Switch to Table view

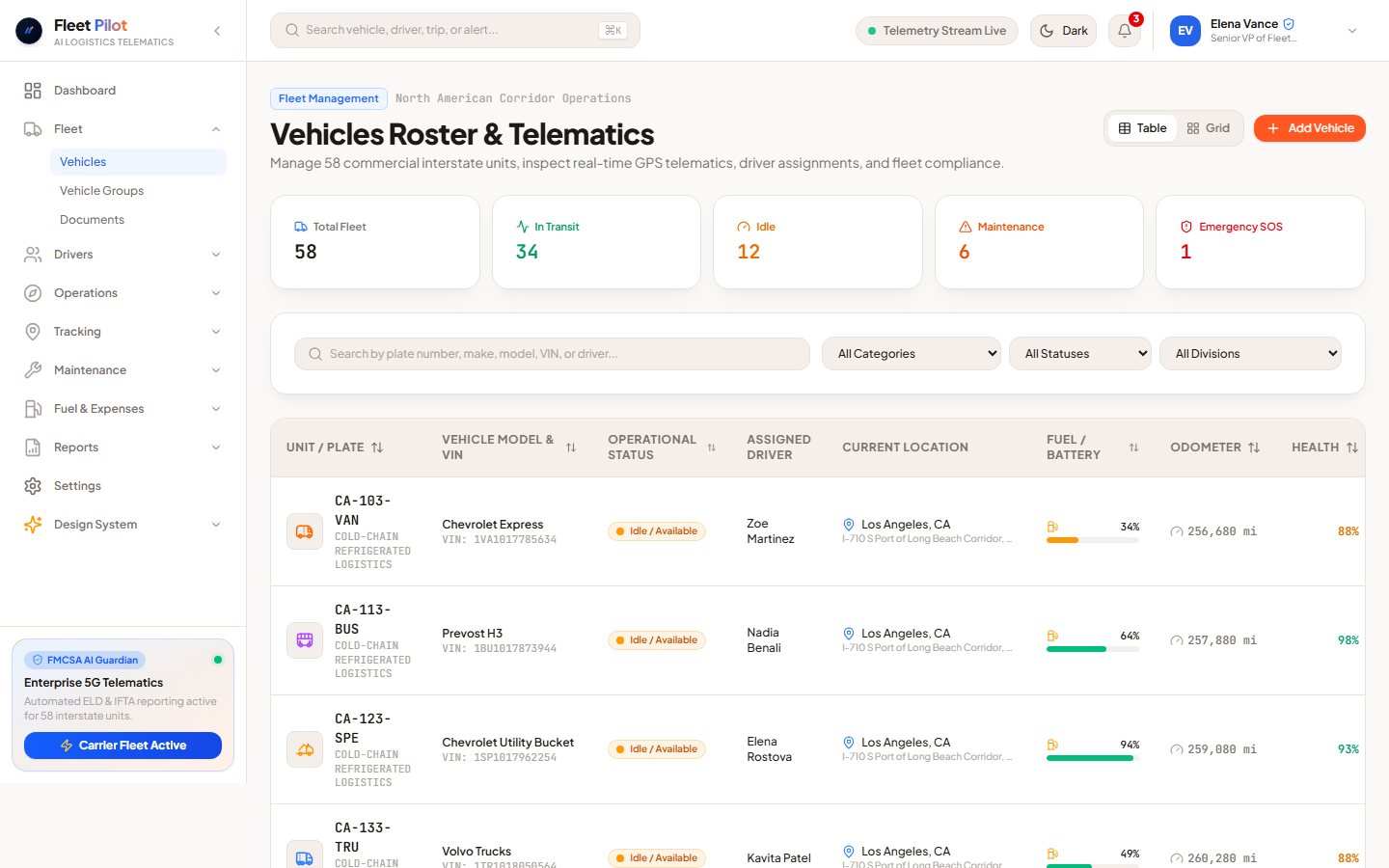1142,128
